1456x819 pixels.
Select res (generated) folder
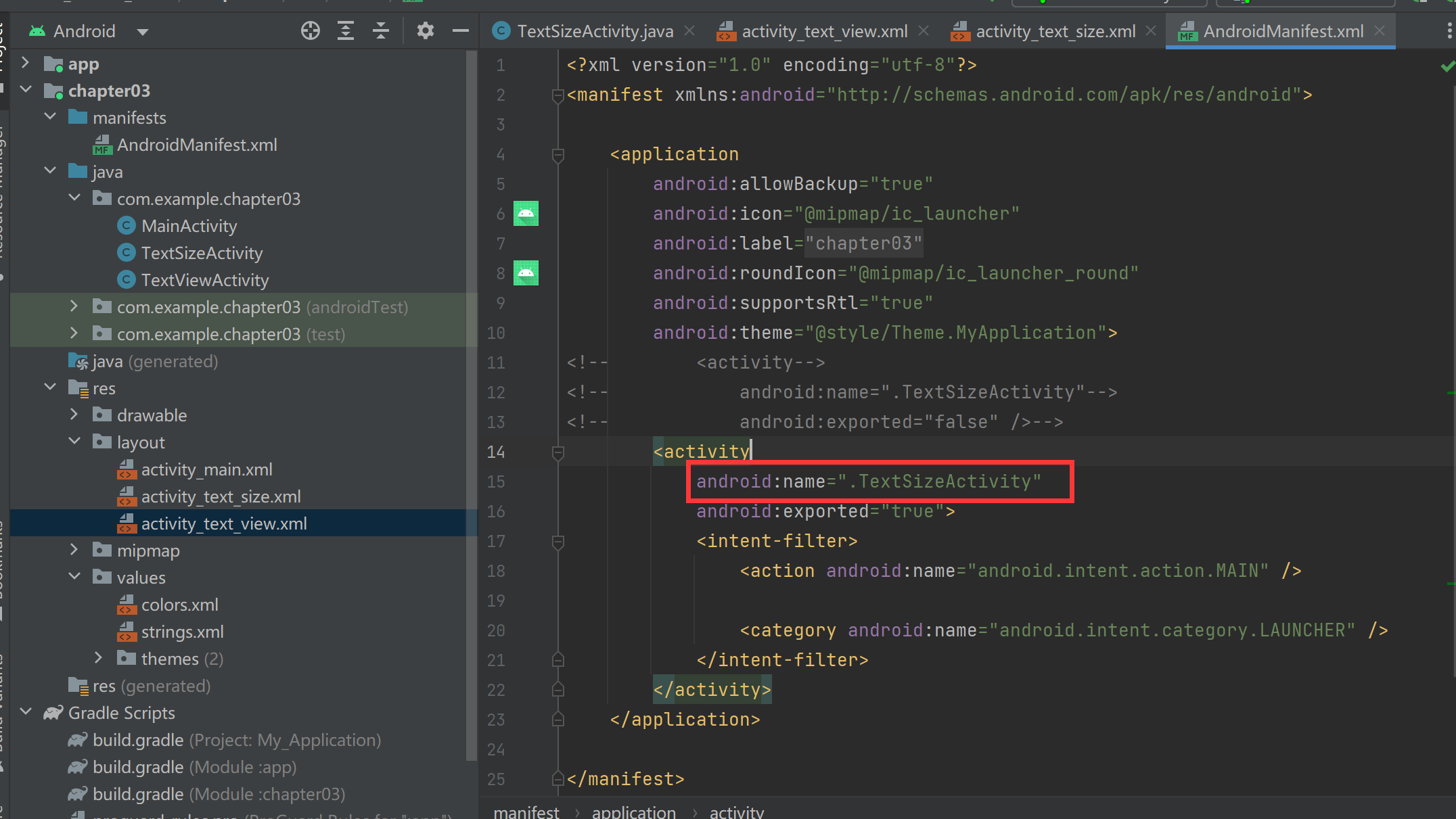point(152,686)
